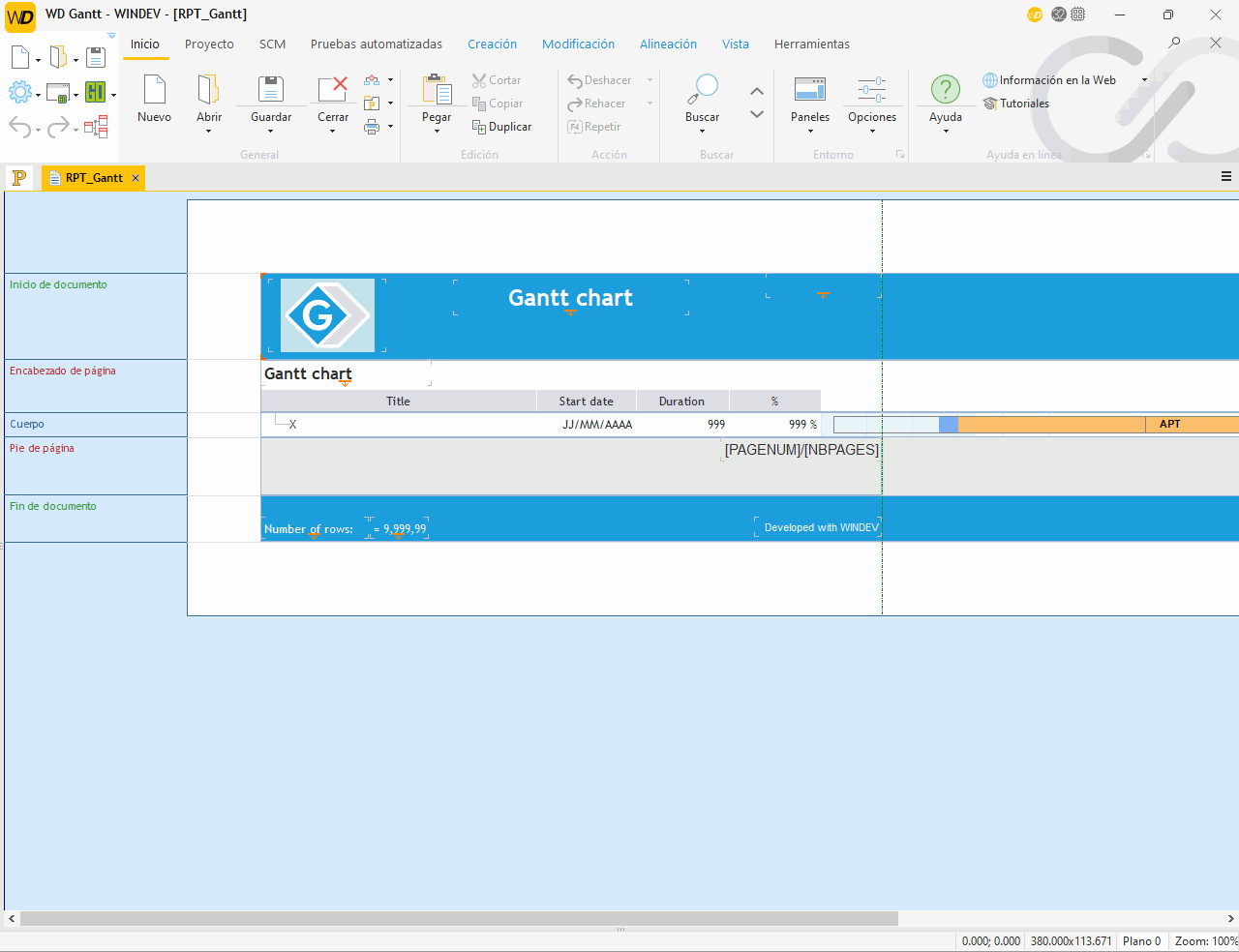Expand the Pegar dropdown arrow
This screenshot has height=952, width=1239.
coord(437,132)
